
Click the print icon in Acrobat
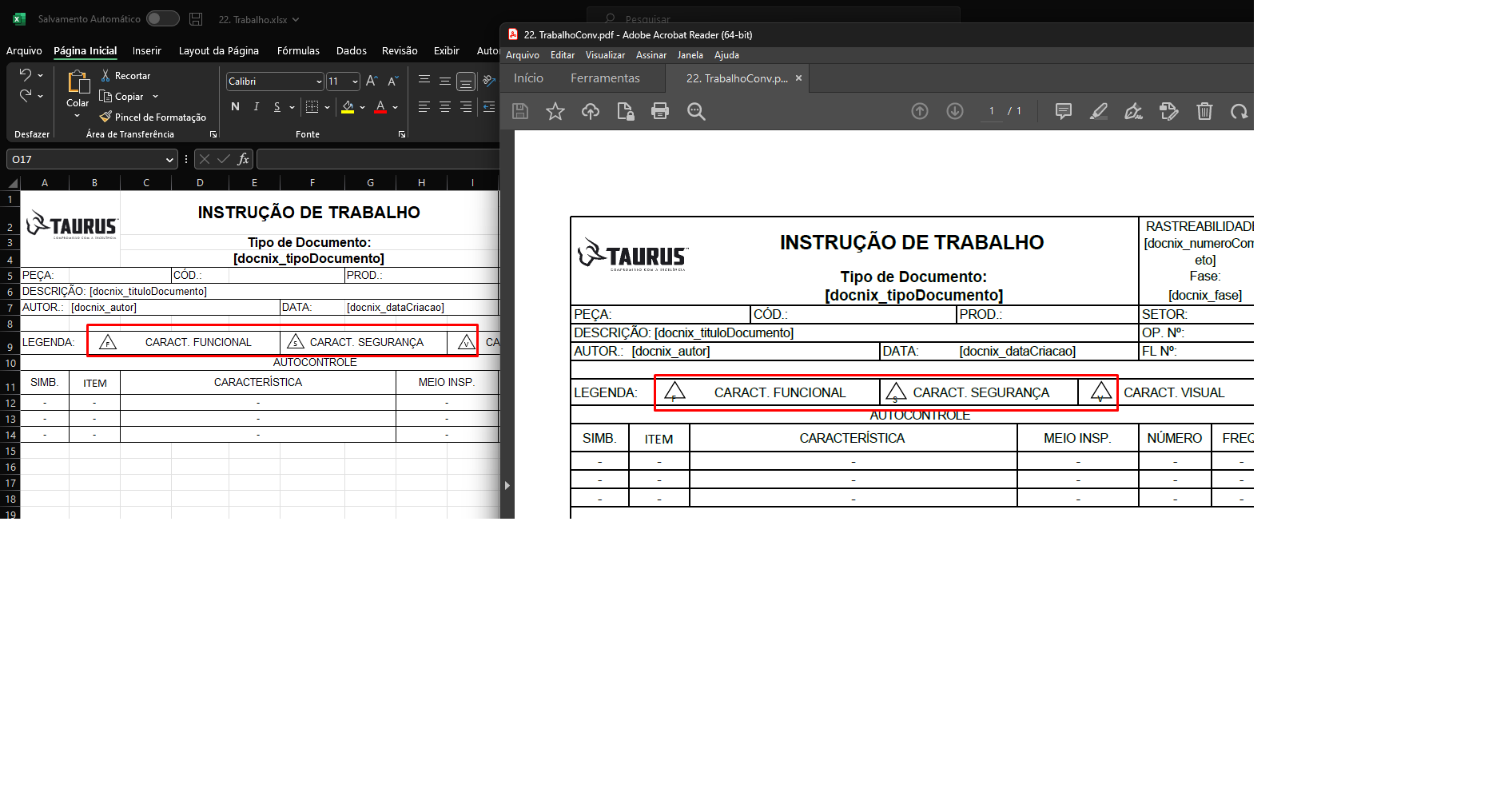tap(660, 111)
